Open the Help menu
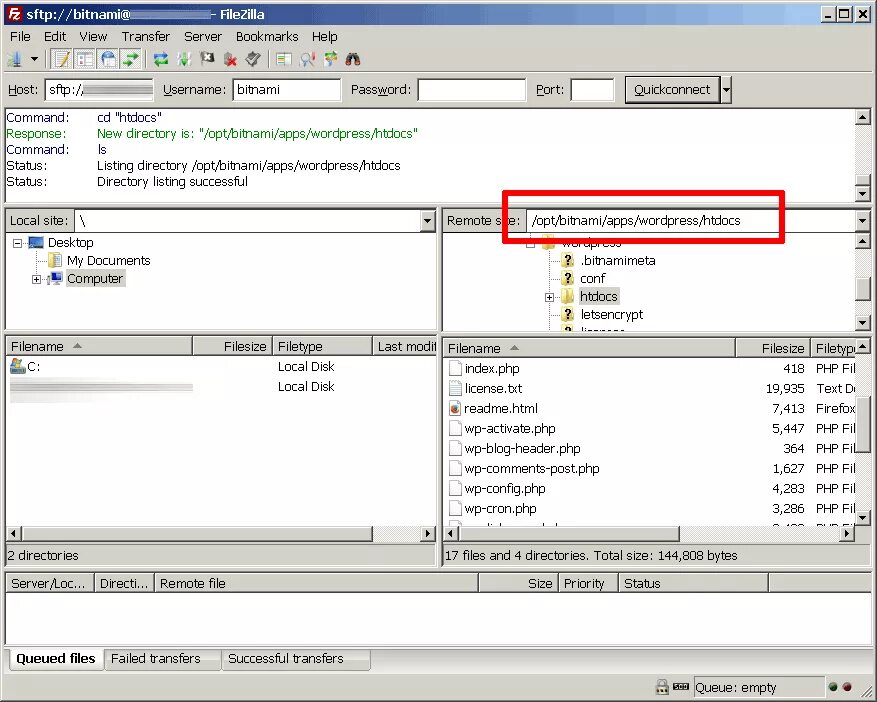Image resolution: width=877 pixels, height=702 pixels. point(324,36)
